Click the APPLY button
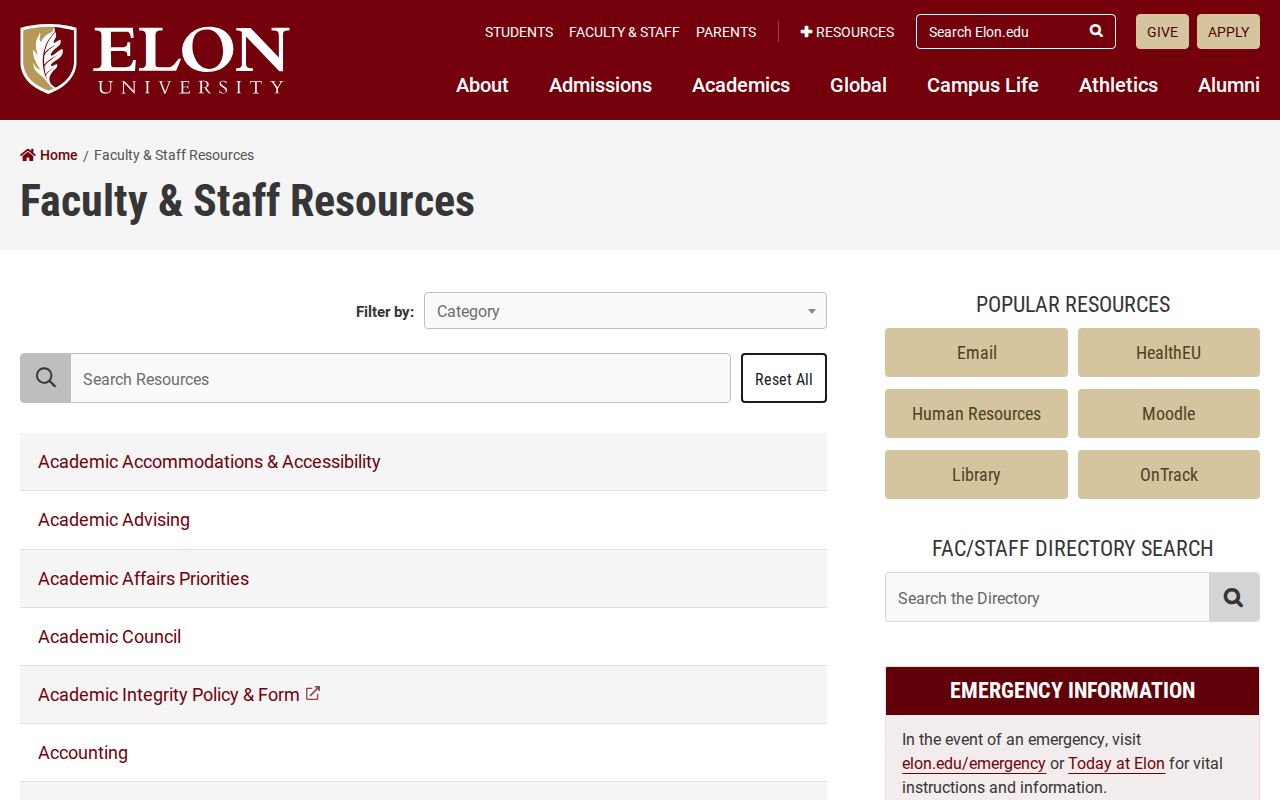Image resolution: width=1280 pixels, height=800 pixels. (1228, 31)
